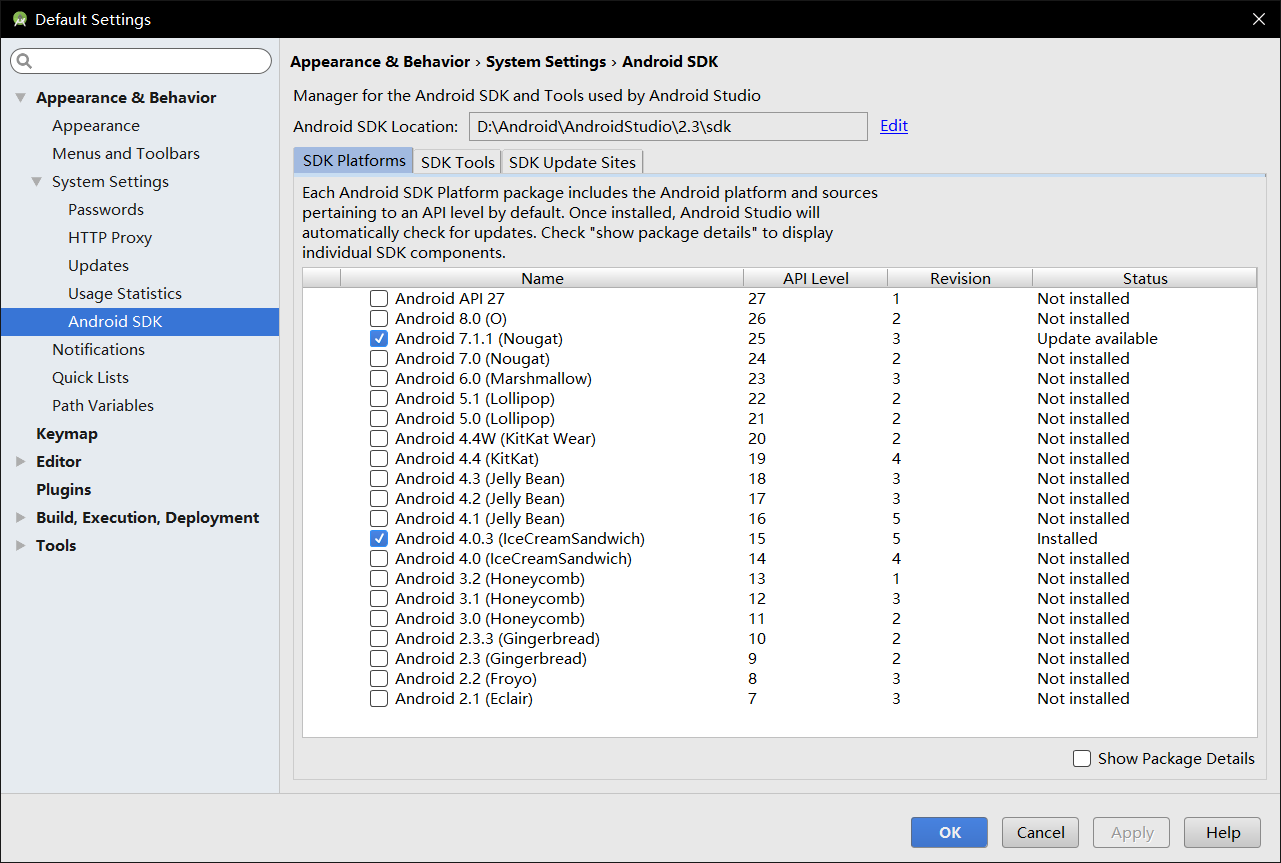The image size is (1281, 863).
Task: Check the Android 7.0 (Nougat) checkbox
Action: tap(379, 358)
